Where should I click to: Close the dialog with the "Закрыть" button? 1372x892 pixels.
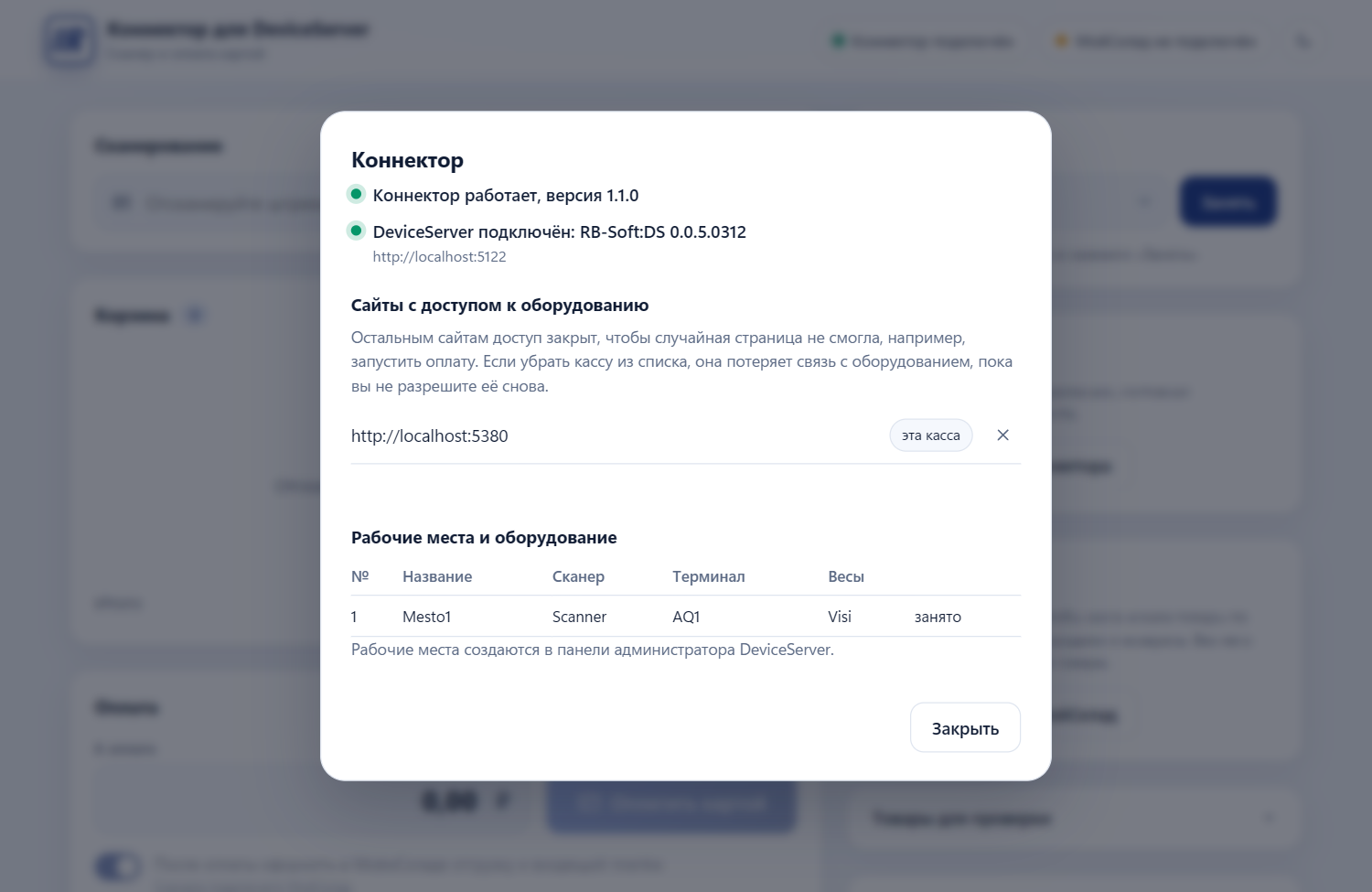[965, 728]
